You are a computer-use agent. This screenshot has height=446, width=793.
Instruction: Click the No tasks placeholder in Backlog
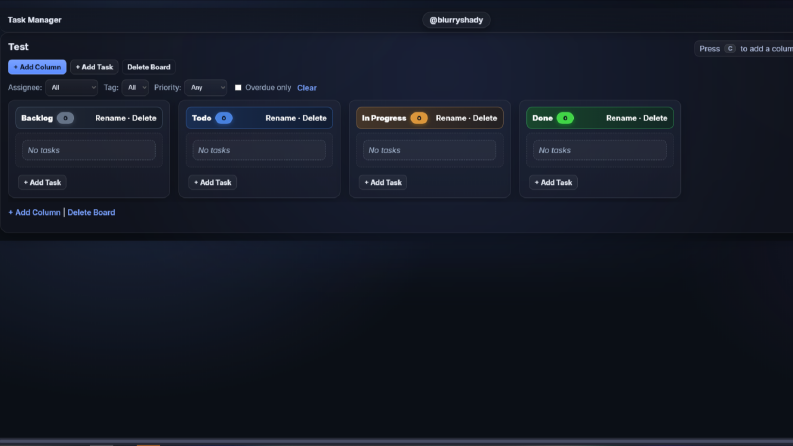coord(89,150)
